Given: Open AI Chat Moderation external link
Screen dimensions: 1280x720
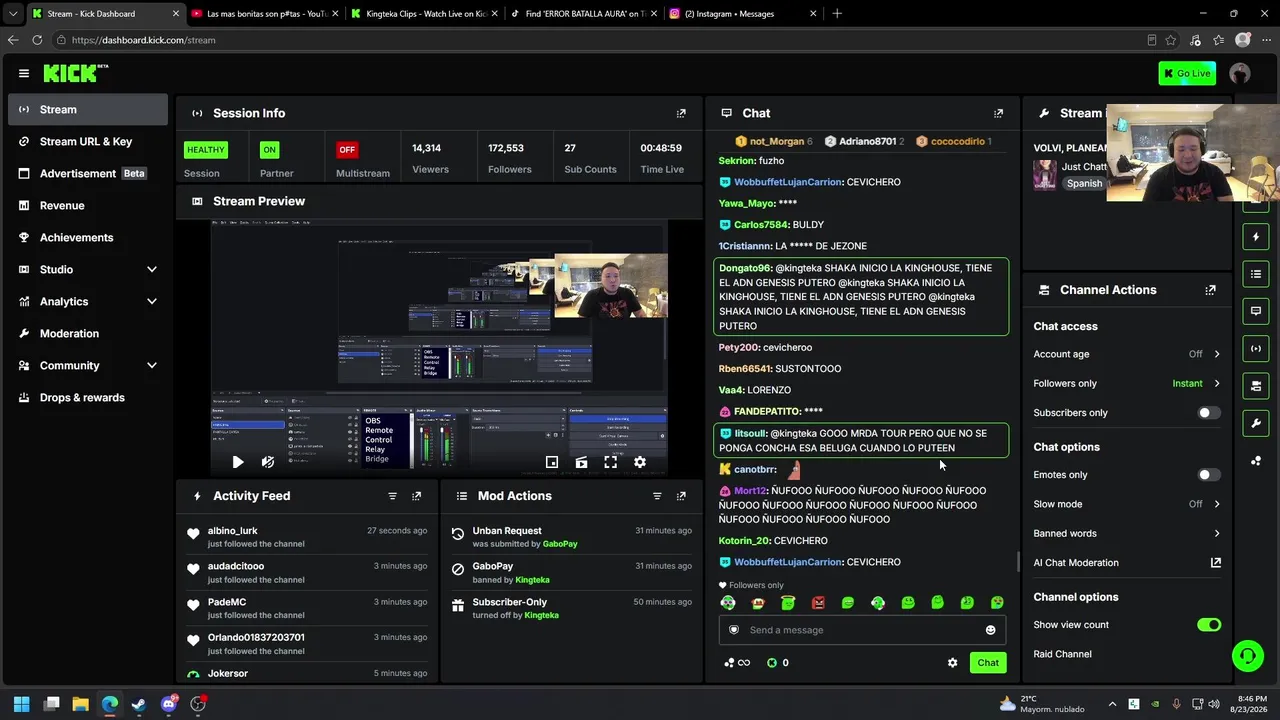Looking at the screenshot, I should coord(1216,563).
